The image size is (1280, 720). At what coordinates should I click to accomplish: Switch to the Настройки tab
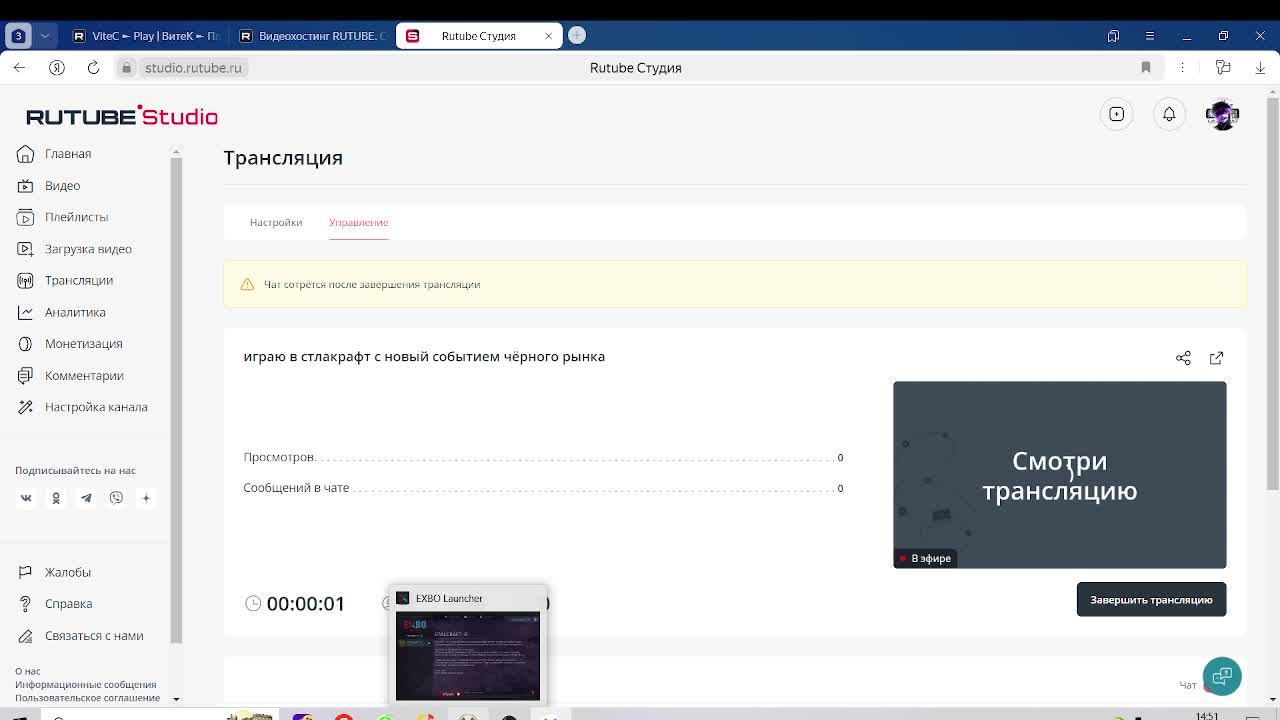pos(276,222)
